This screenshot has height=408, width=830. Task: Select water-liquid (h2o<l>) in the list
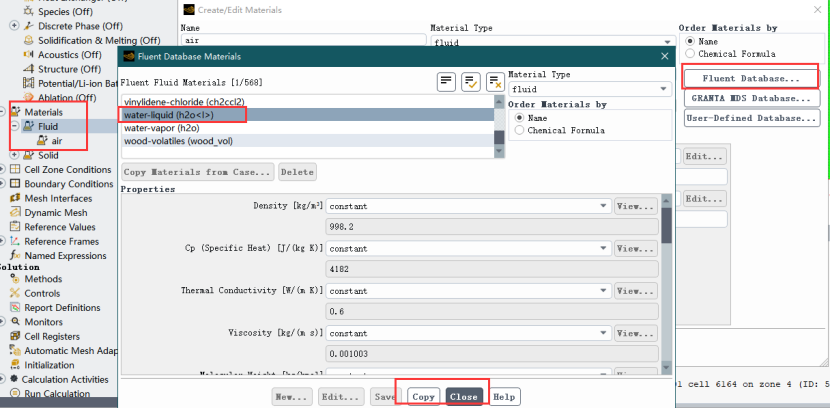tap(308, 115)
